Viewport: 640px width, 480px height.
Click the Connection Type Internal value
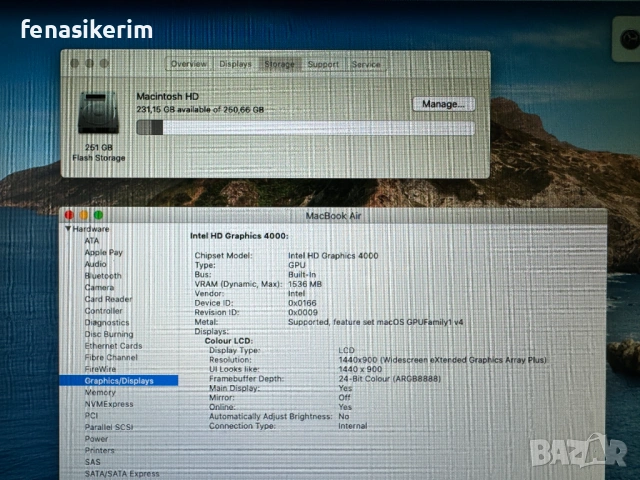pos(353,426)
